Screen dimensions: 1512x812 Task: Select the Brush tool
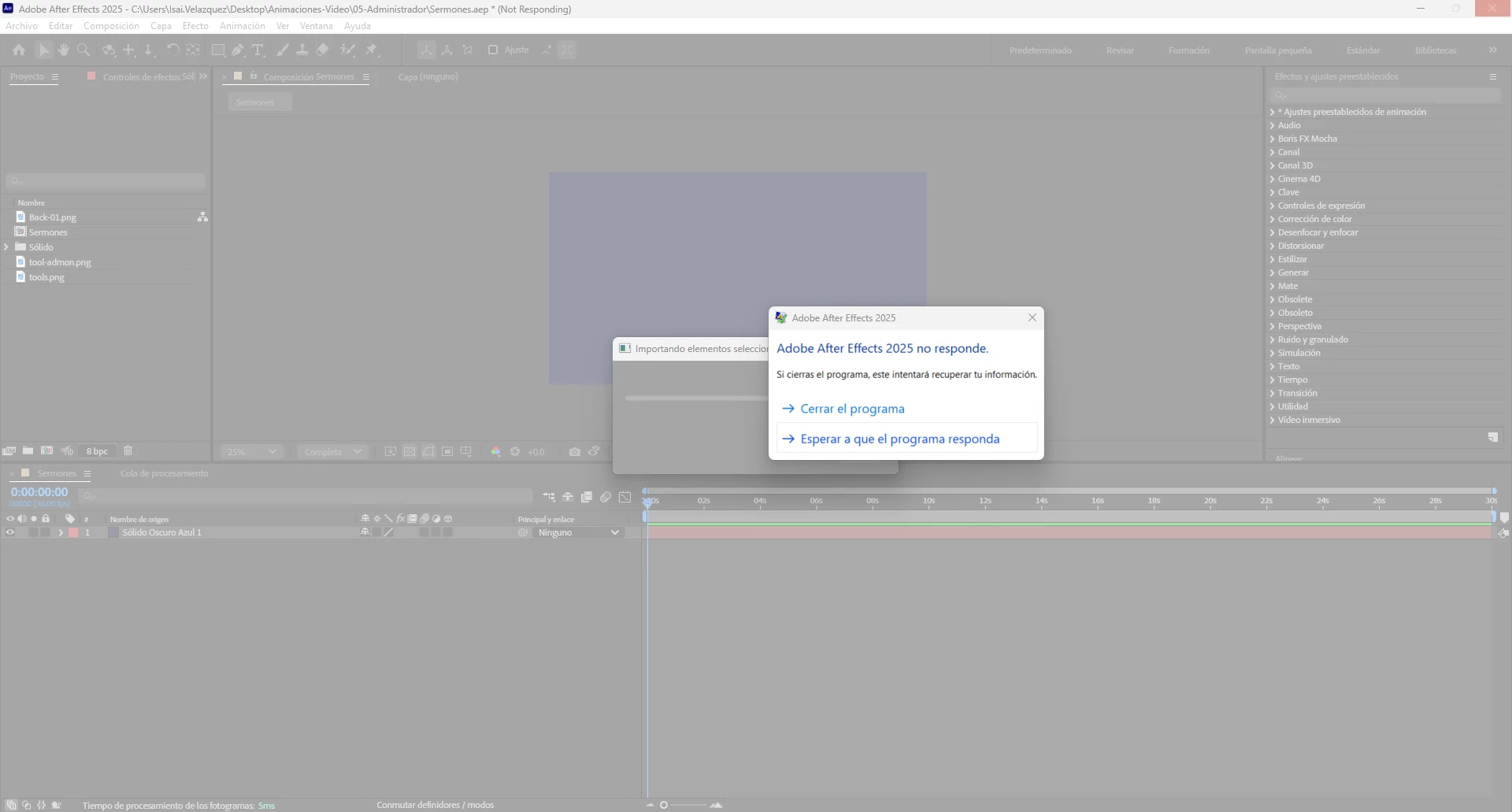[282, 50]
